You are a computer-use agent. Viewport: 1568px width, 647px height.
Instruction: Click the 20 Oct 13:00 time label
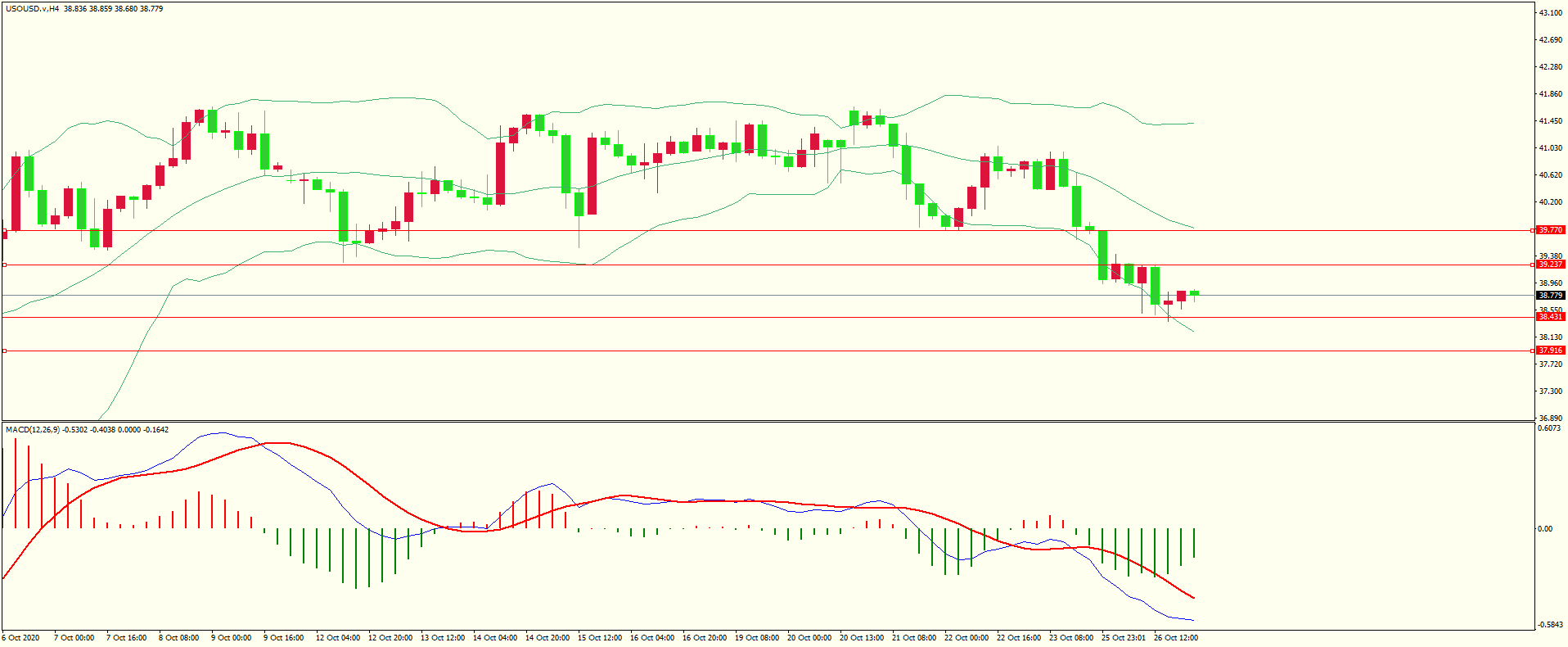click(x=862, y=638)
